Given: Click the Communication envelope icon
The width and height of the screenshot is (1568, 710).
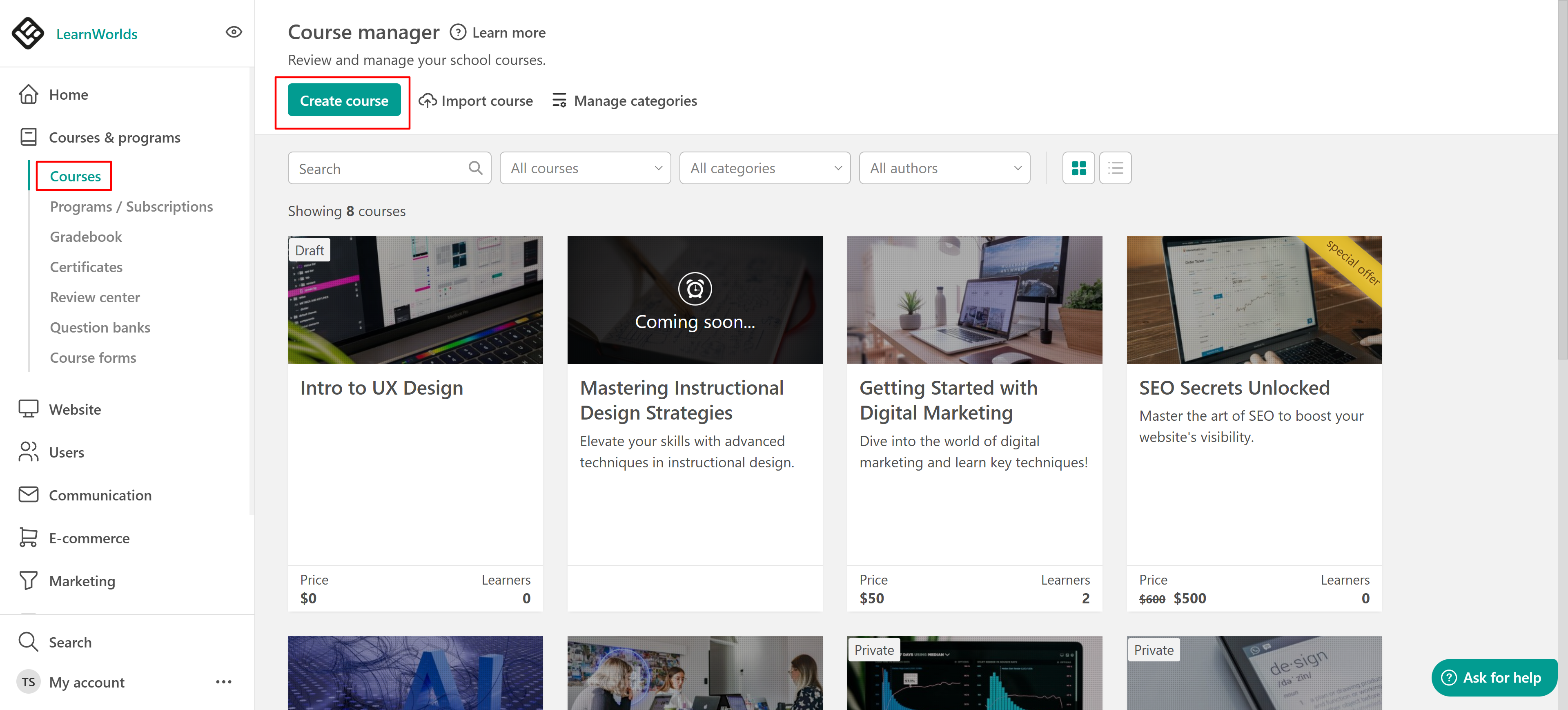Looking at the screenshot, I should (x=28, y=494).
